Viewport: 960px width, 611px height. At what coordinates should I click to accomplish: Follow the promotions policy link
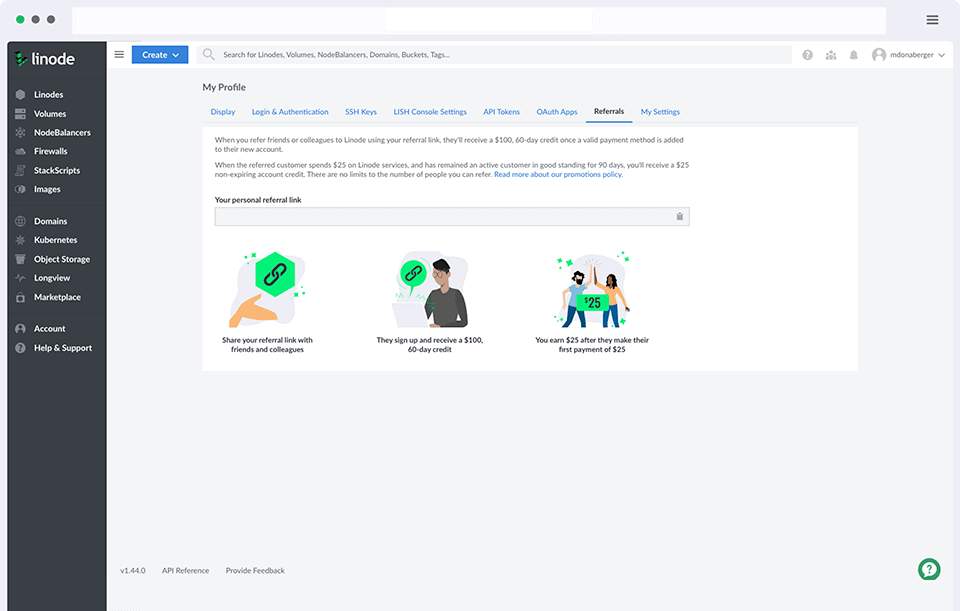(558, 175)
